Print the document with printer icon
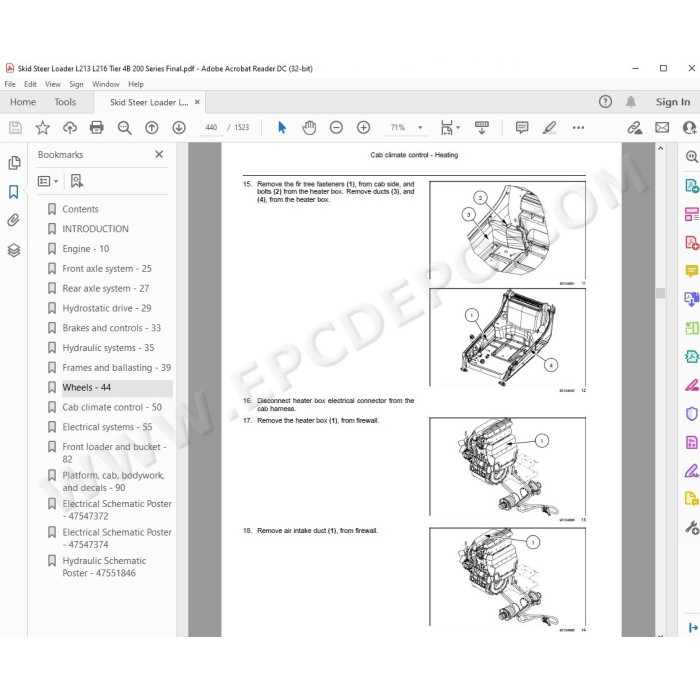 [x=96, y=128]
